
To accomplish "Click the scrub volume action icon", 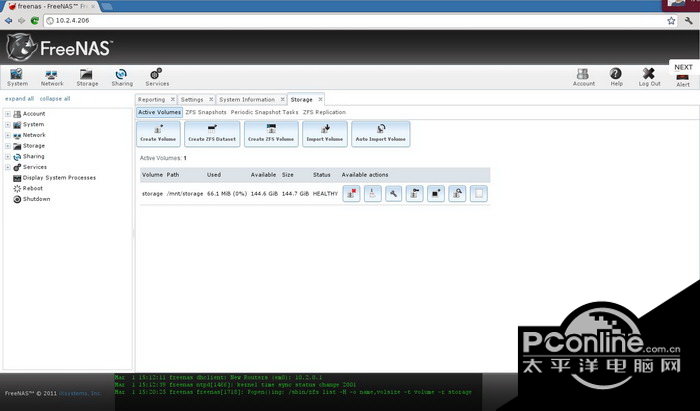I will pos(372,194).
